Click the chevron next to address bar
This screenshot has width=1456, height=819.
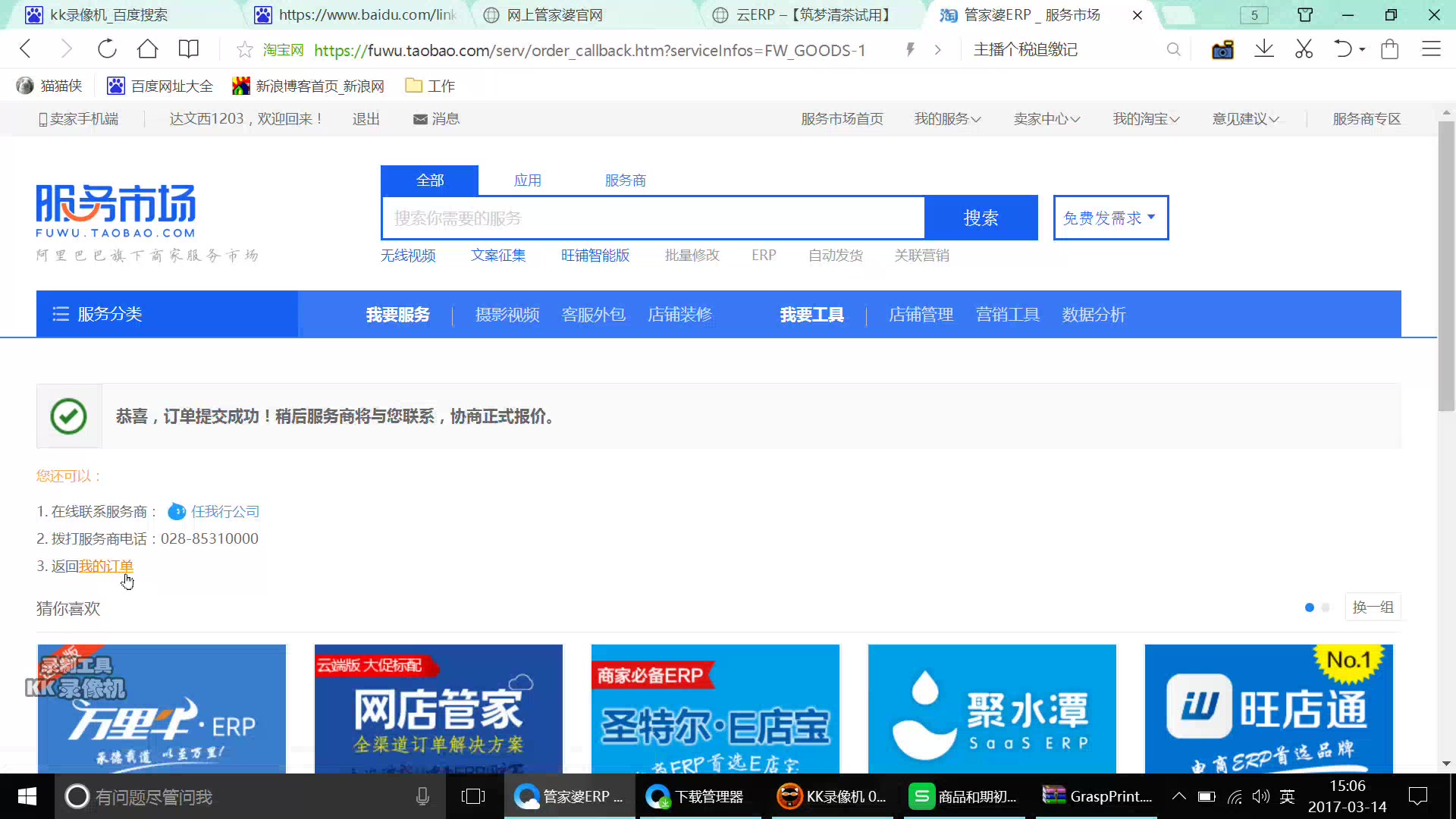click(x=938, y=49)
